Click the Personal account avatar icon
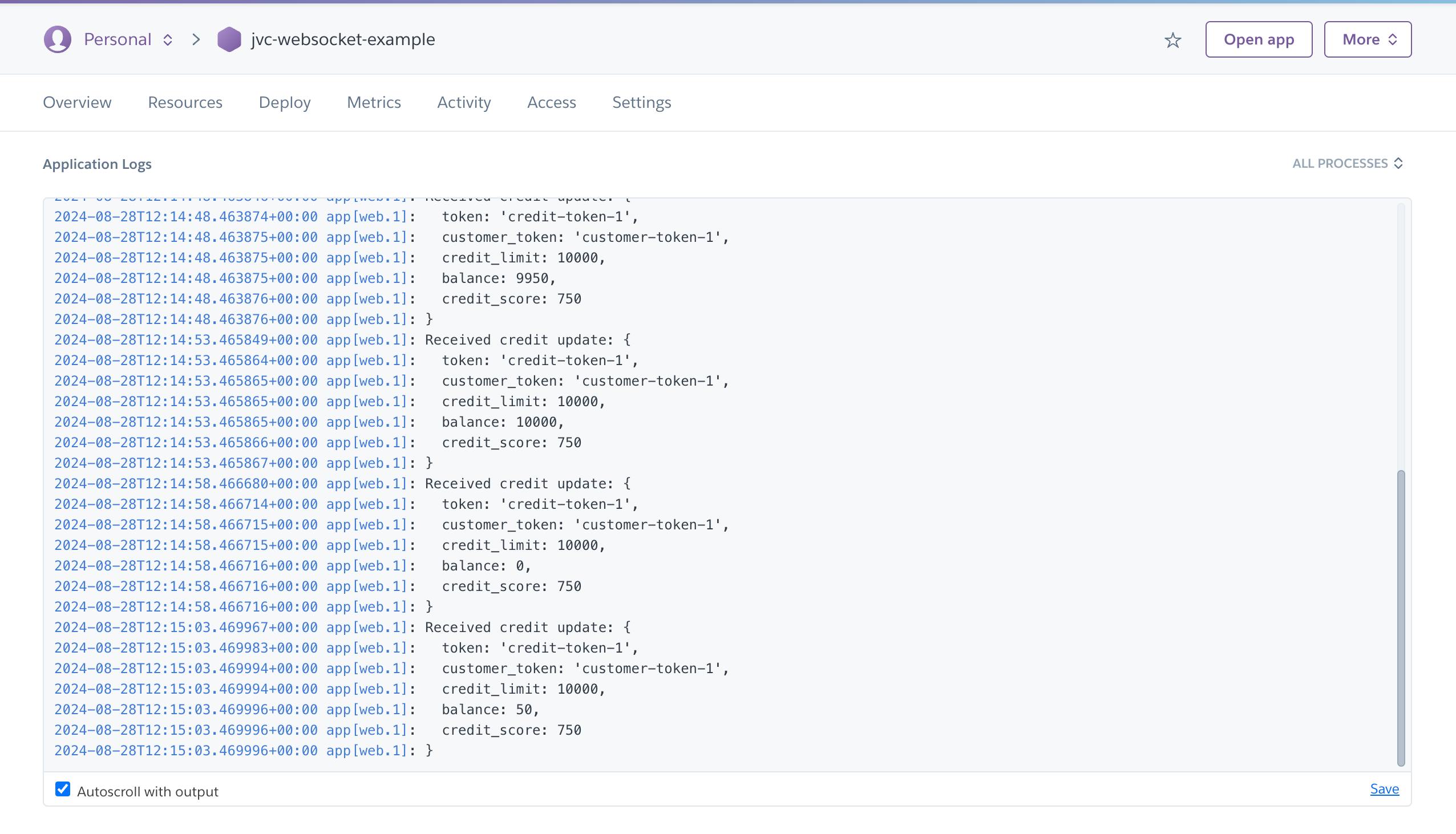1456x834 pixels. (x=57, y=39)
